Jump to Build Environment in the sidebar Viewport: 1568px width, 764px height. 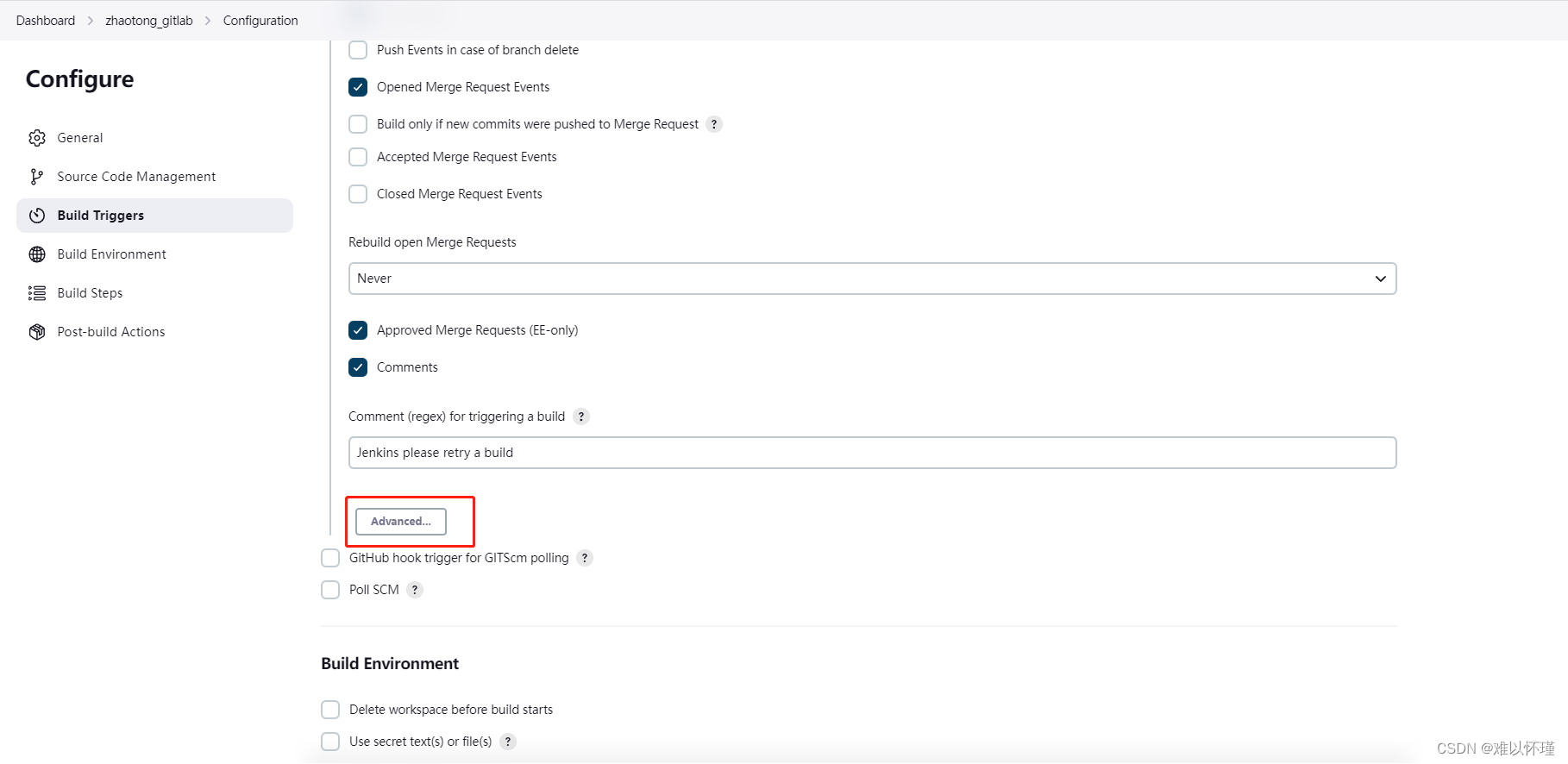pyautogui.click(x=154, y=254)
